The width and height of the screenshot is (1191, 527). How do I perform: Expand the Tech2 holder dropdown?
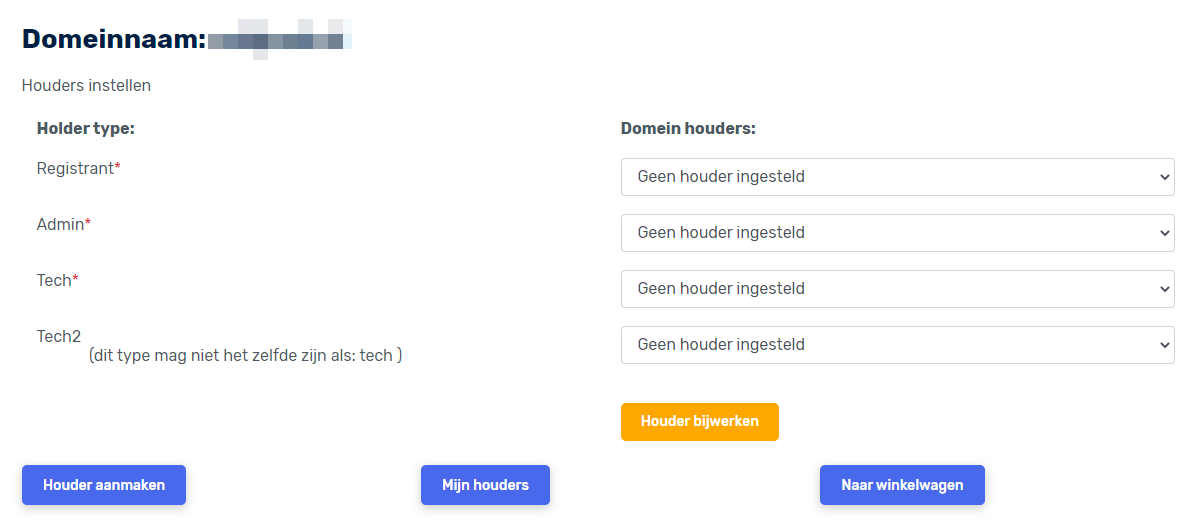point(897,345)
